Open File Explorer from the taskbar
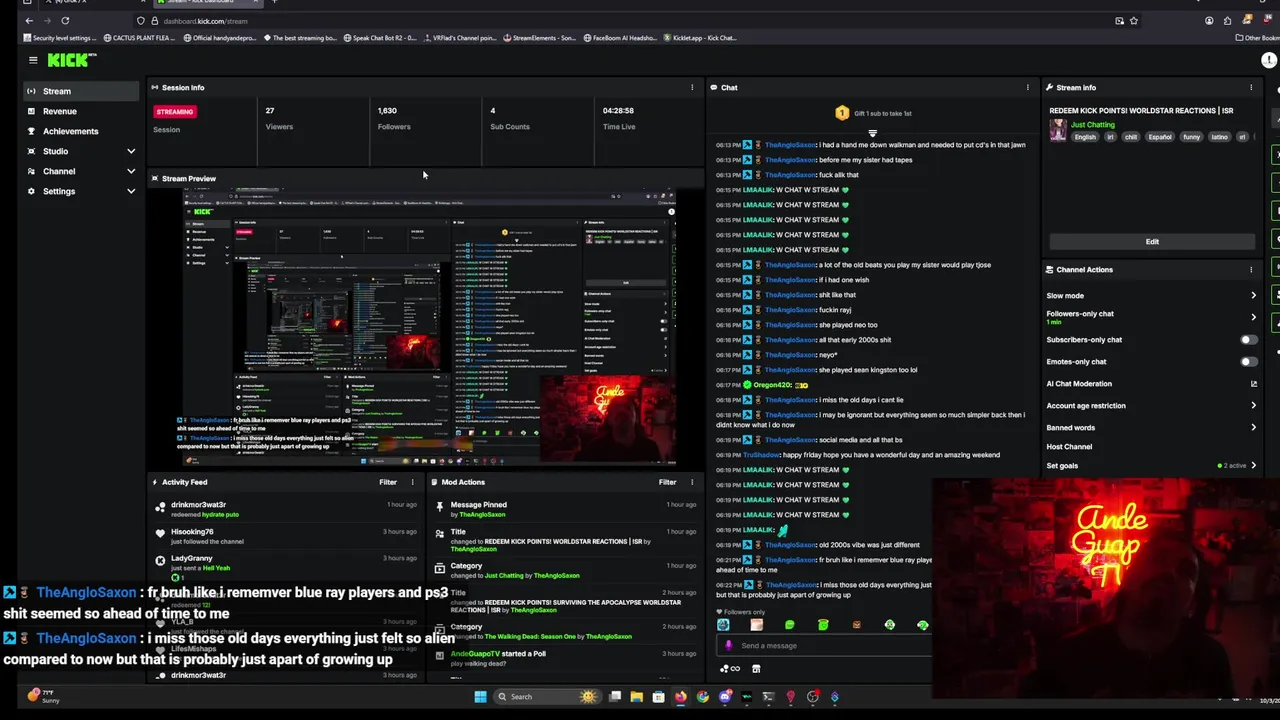The image size is (1280, 720). coord(636,697)
